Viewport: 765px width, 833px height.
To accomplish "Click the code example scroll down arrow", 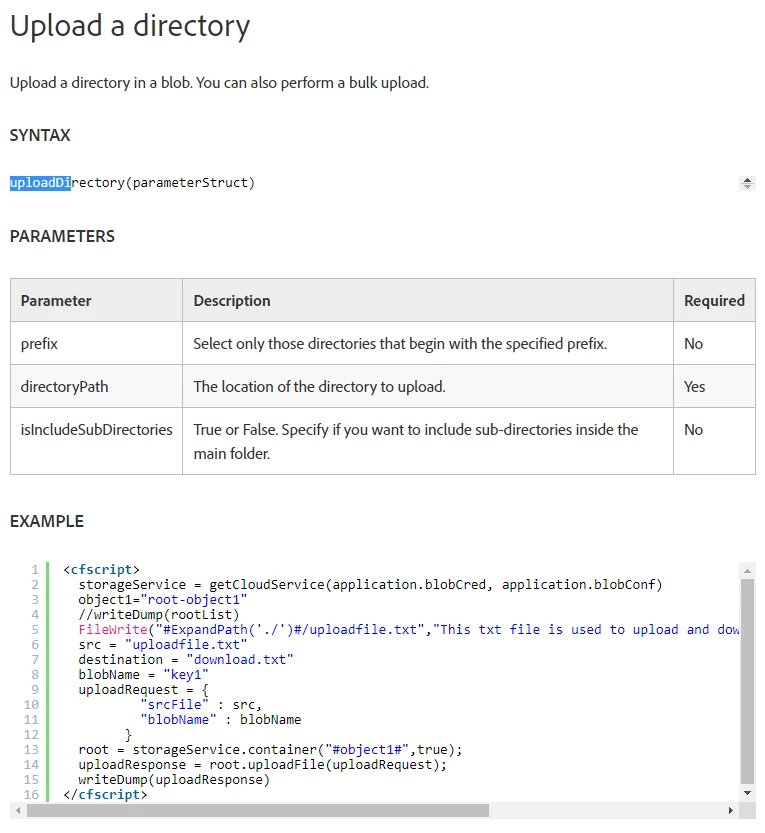I will (747, 793).
